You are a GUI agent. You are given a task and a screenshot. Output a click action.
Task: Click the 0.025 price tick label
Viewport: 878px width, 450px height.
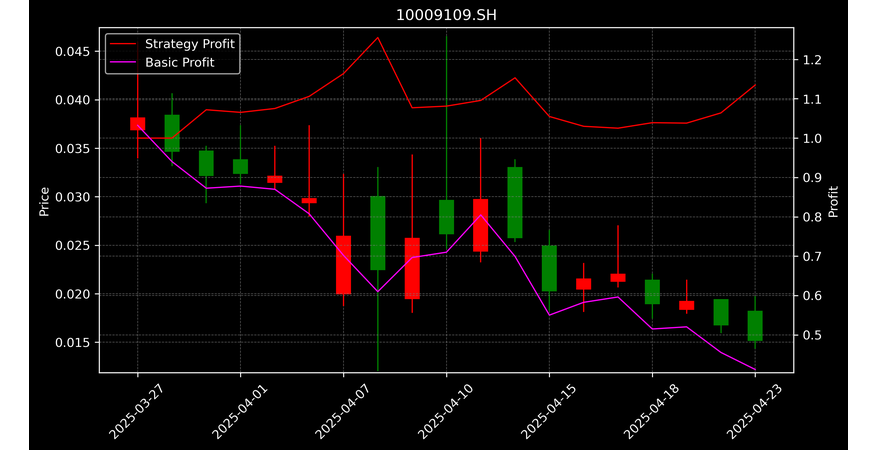[x=72, y=246]
